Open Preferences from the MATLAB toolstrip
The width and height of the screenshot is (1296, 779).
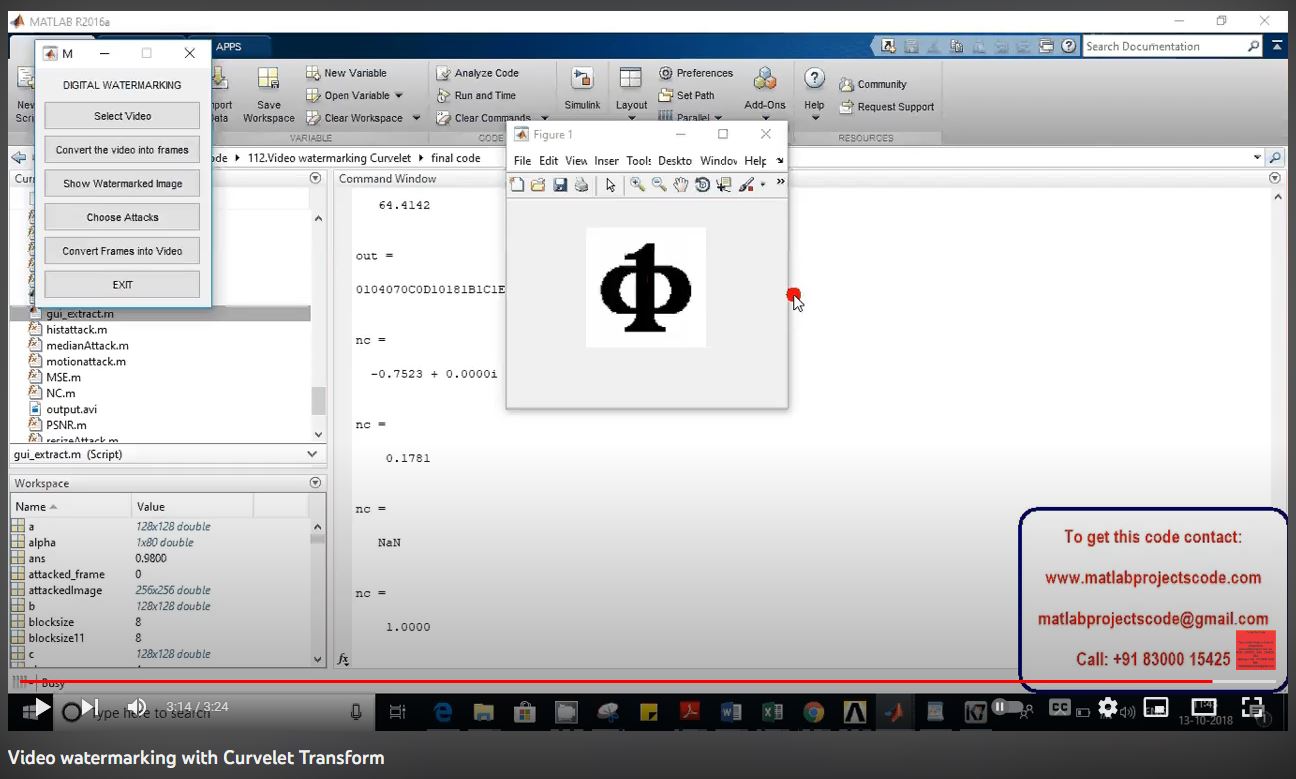696,73
